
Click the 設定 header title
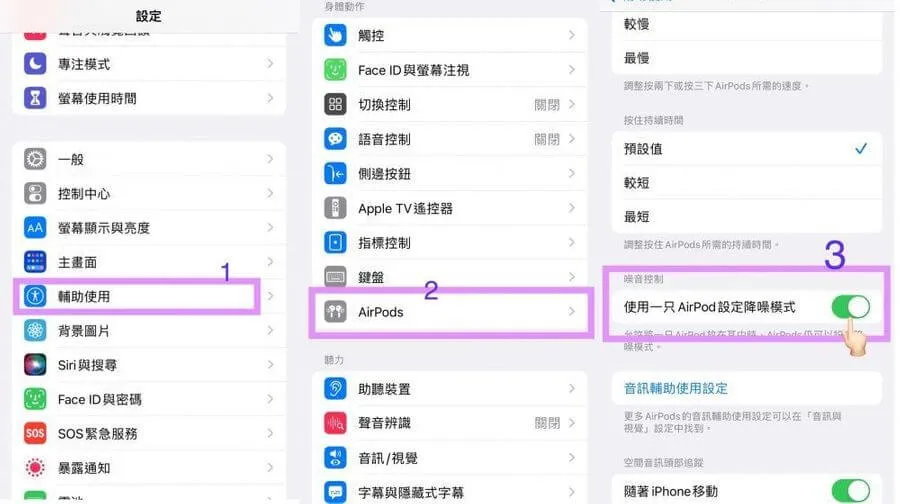[x=149, y=16]
